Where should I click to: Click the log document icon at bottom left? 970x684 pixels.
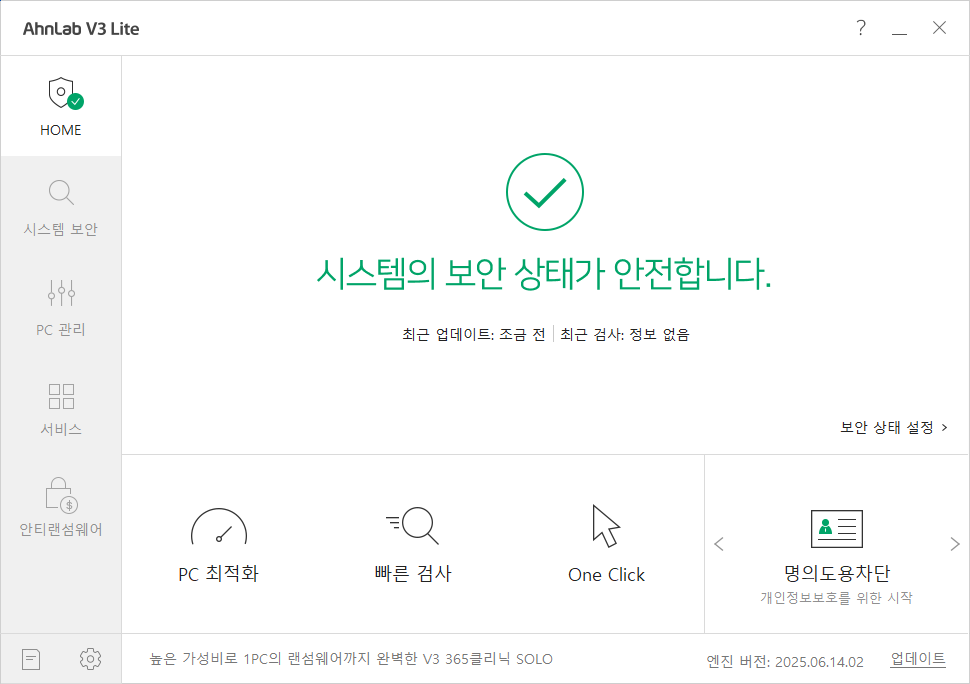31,659
